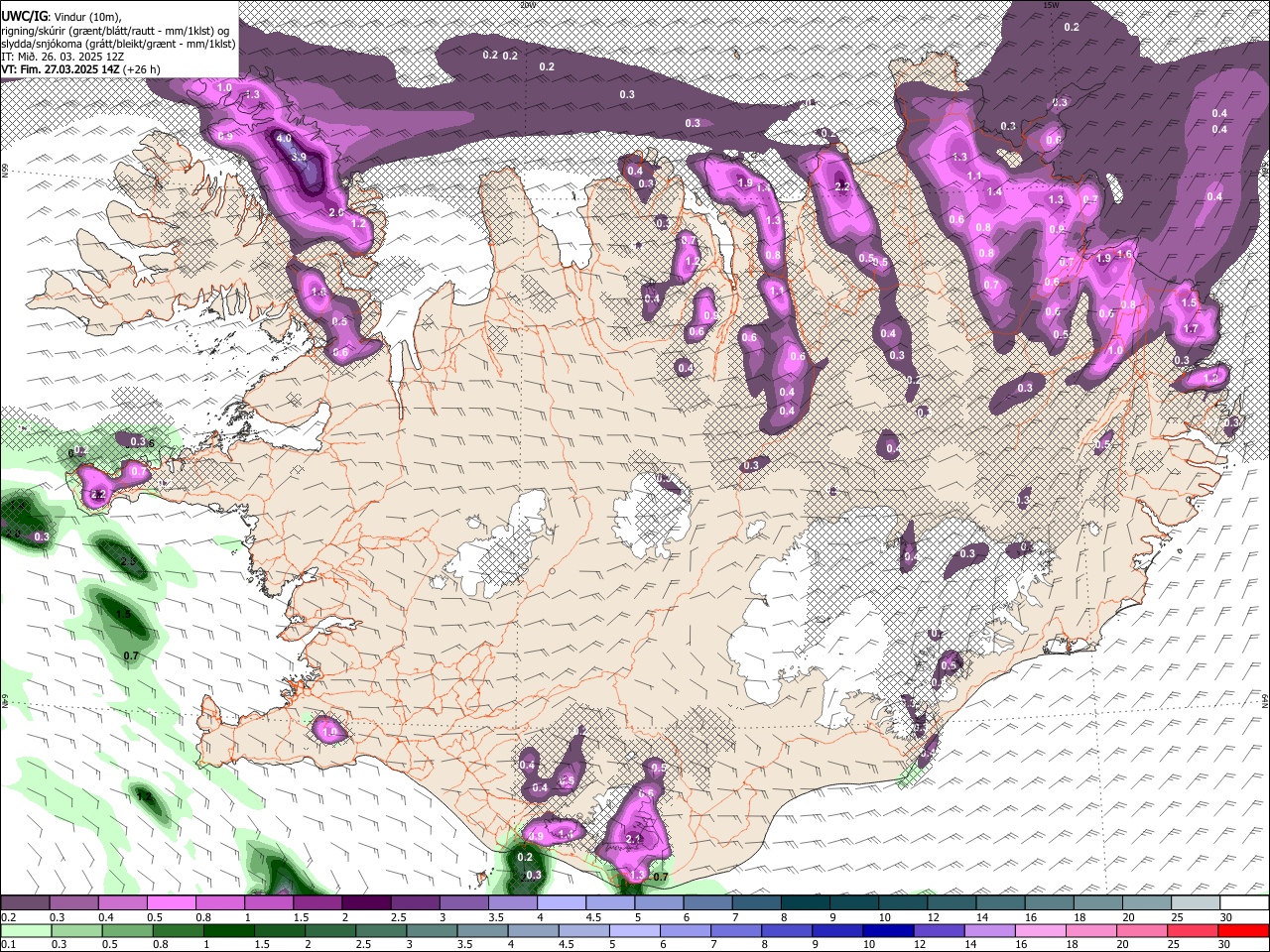Viewport: 1270px width, 952px height.
Task: Click the "4.0" snowfall value on the map
Action: (284, 139)
